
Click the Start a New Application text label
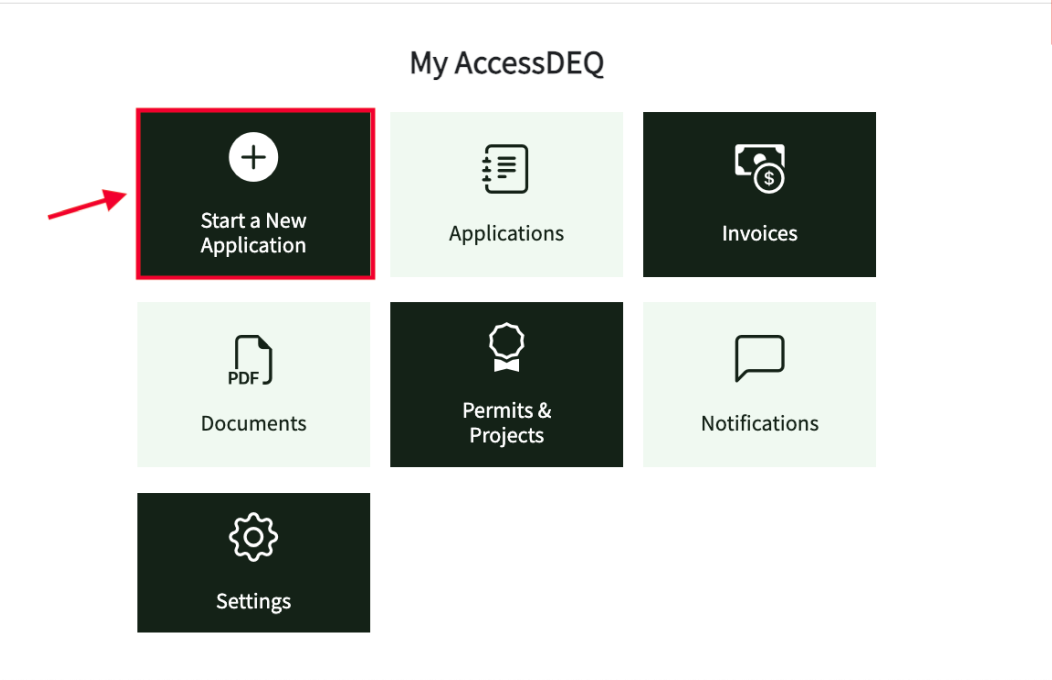tap(253, 232)
